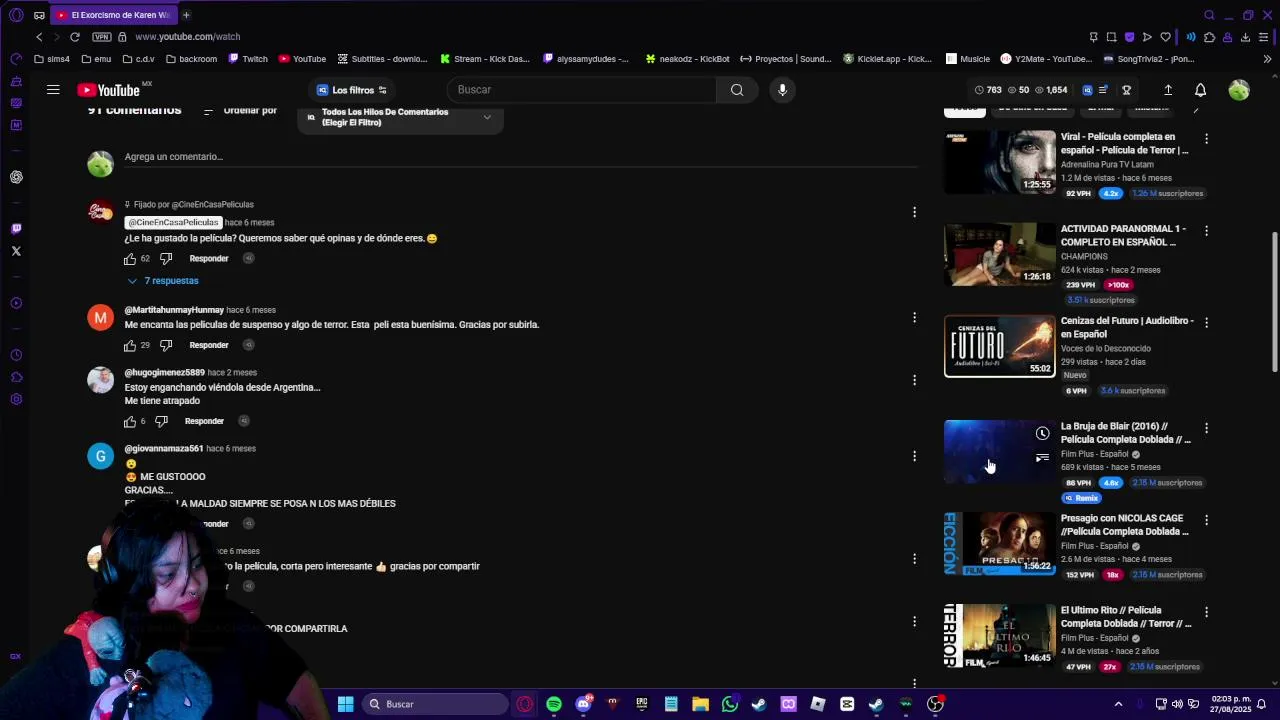Open options for Ceniza del Futuro video
This screenshot has width=1280, height=720.
point(1206,323)
